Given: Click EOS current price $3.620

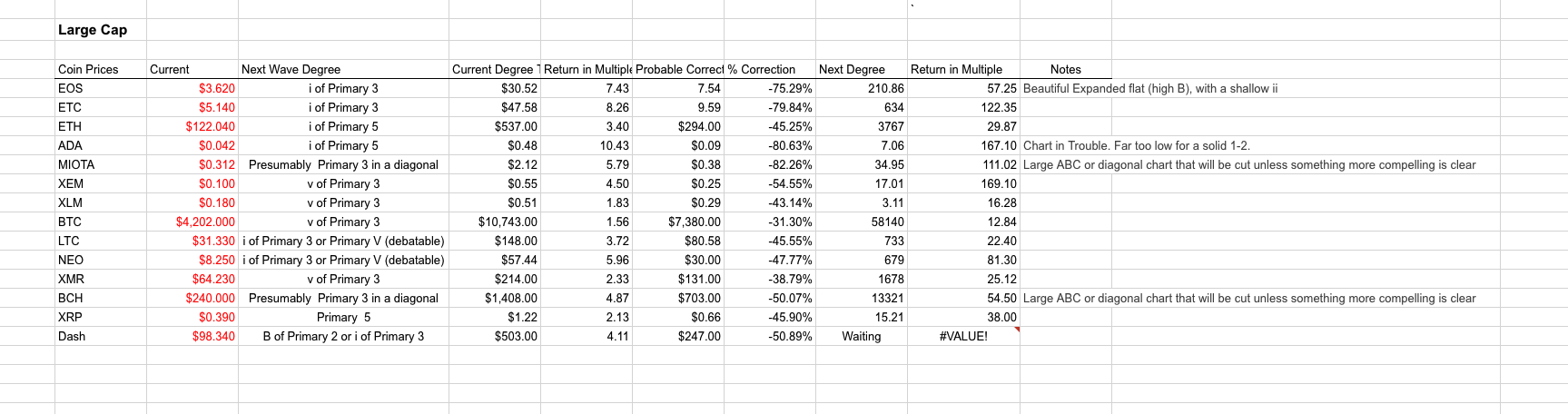Looking at the screenshot, I should pos(192,88).
